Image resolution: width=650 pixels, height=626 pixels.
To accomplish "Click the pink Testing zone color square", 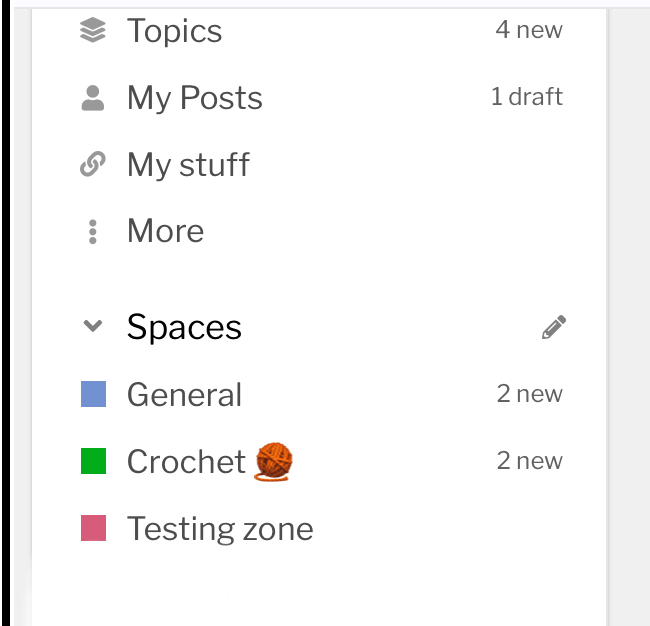I will (x=93, y=528).
